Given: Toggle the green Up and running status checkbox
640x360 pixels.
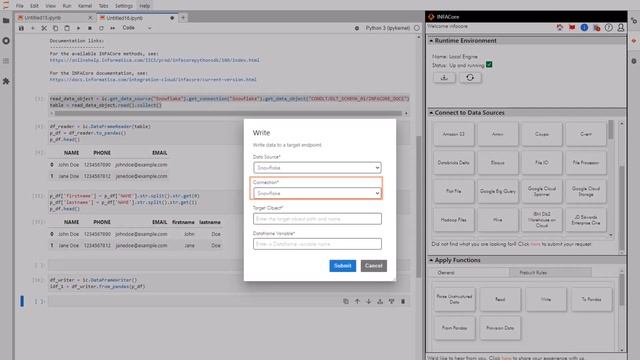Looking at the screenshot, I should click(x=489, y=64).
